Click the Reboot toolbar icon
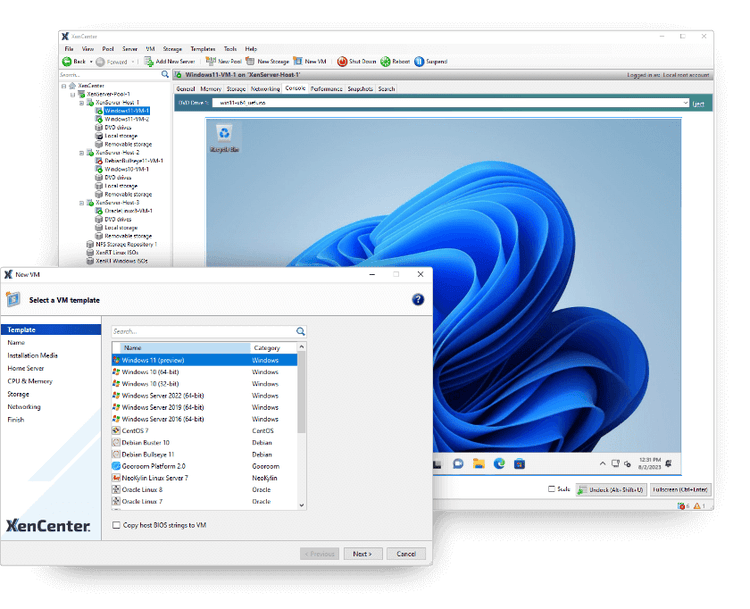Image resolution: width=750 pixels, height=609 pixels. [386, 62]
